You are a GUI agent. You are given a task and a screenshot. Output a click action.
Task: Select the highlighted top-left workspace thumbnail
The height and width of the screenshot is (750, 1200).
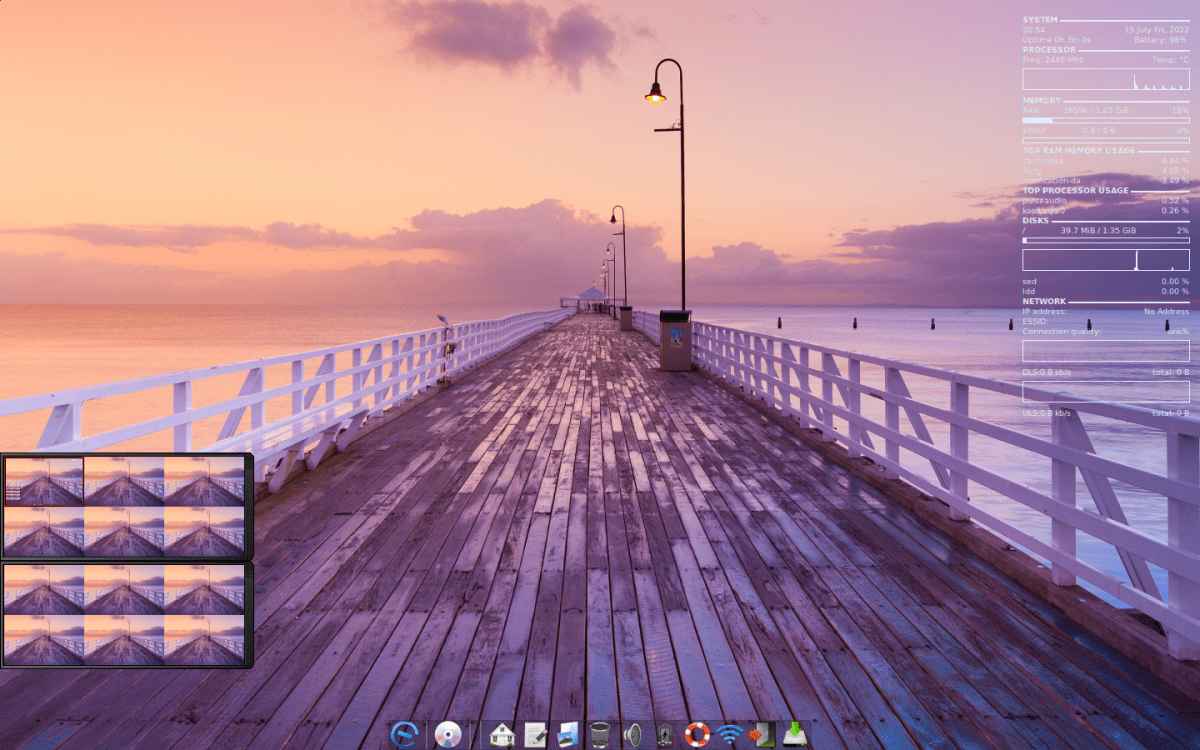pos(45,480)
